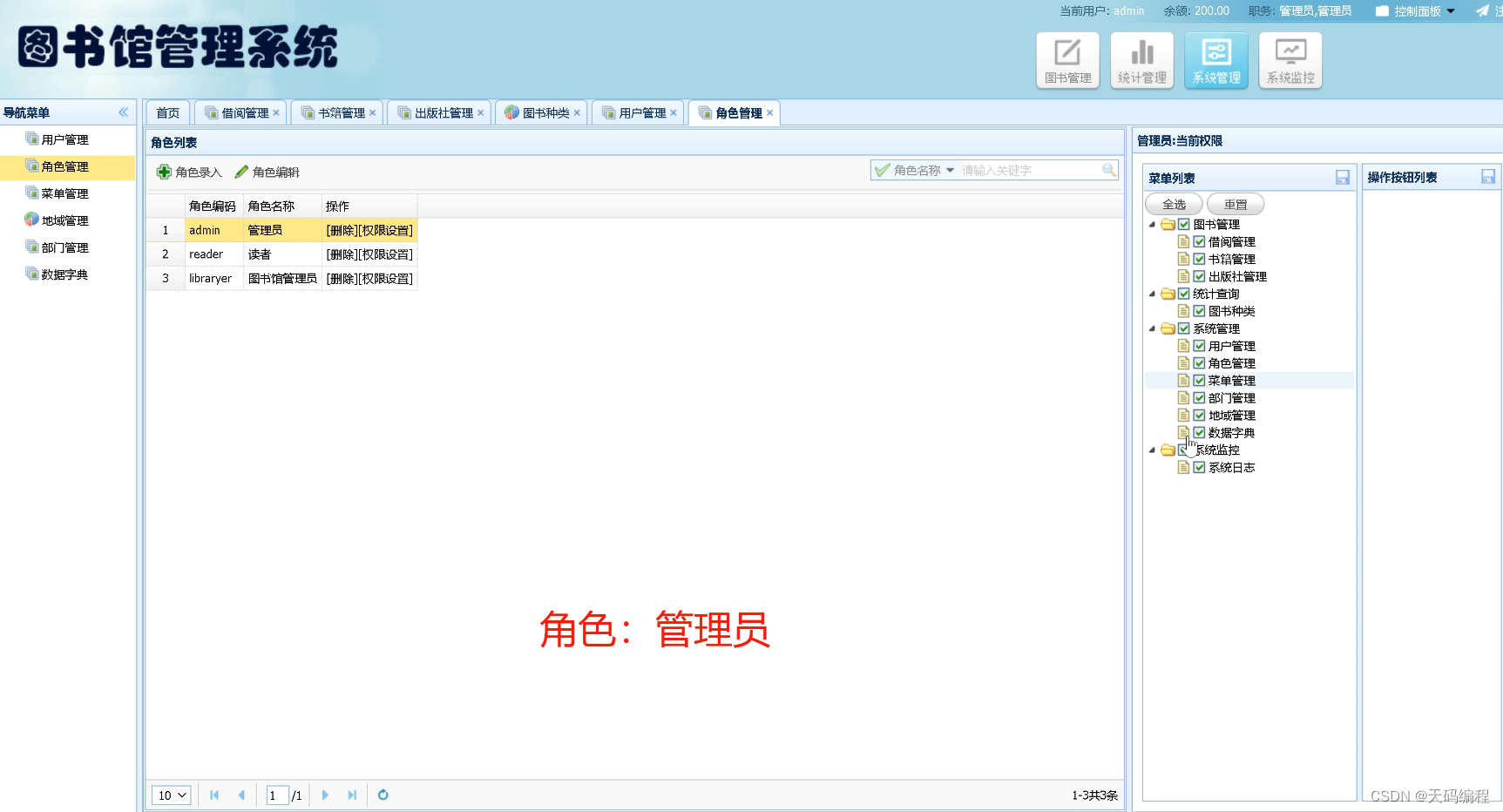Toggle the 借阅管理 checkbox
The width and height of the screenshot is (1503, 812).
coord(1200,241)
